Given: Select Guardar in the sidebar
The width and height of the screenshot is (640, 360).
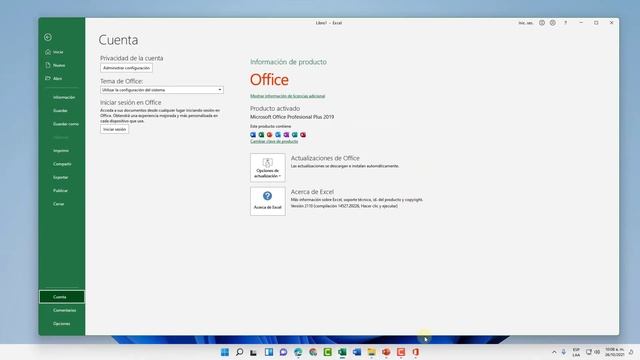Looking at the screenshot, I should [x=60, y=111].
